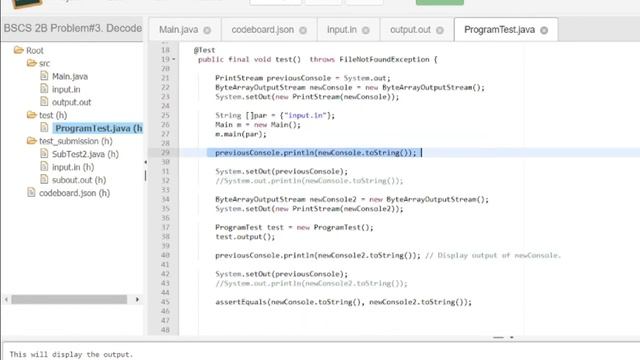Image resolution: width=640 pixels, height=360 pixels.
Task: Switch to the input.in tab
Action: (342, 30)
